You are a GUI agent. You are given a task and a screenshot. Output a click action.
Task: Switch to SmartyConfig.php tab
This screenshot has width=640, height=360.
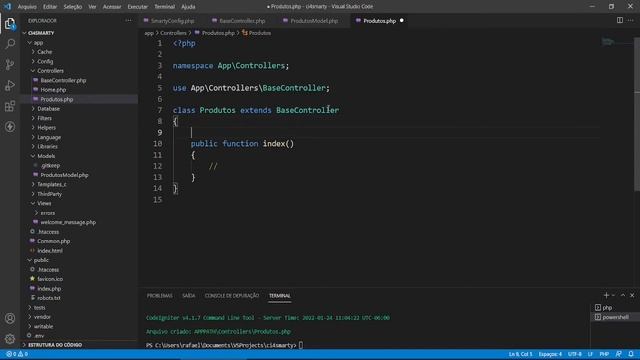(172, 20)
